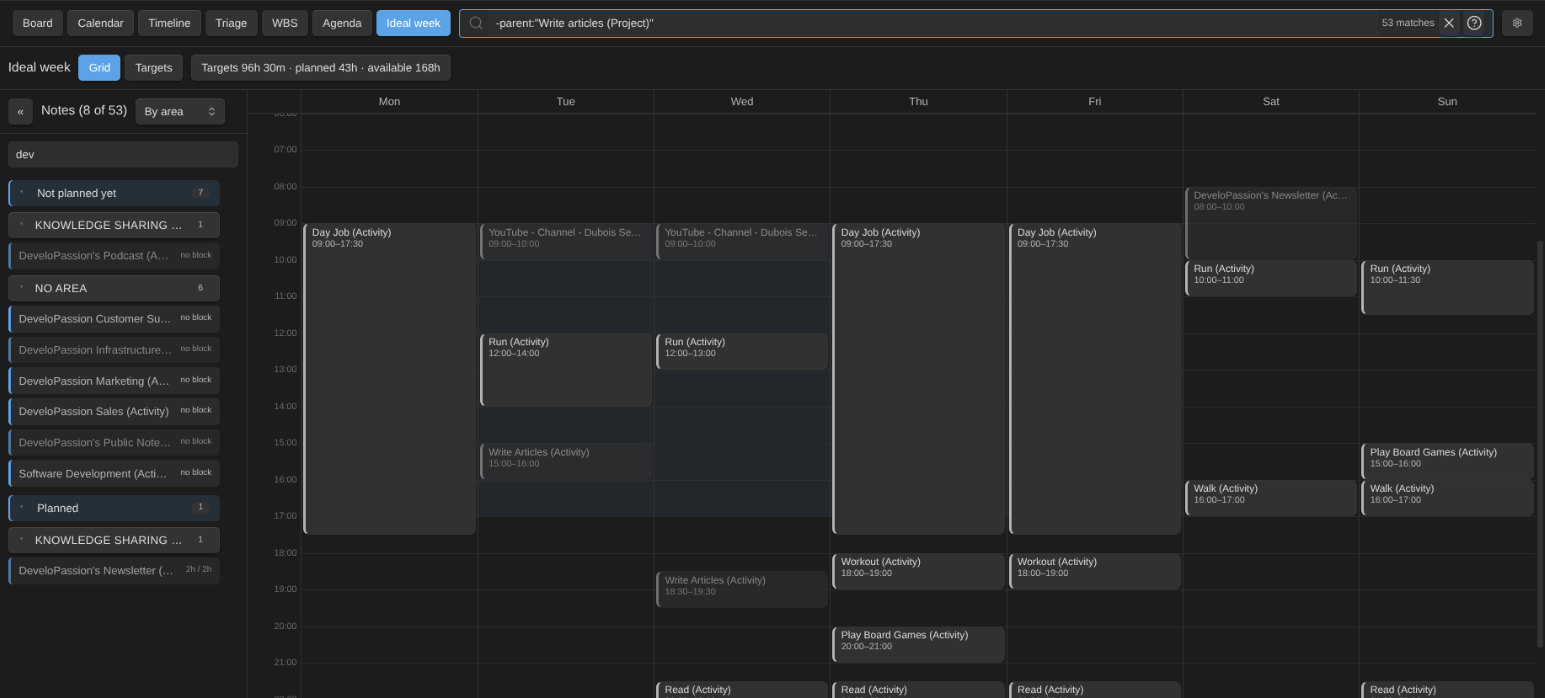
Task: Clear the search query with X icon
Action: [x=1448, y=23]
